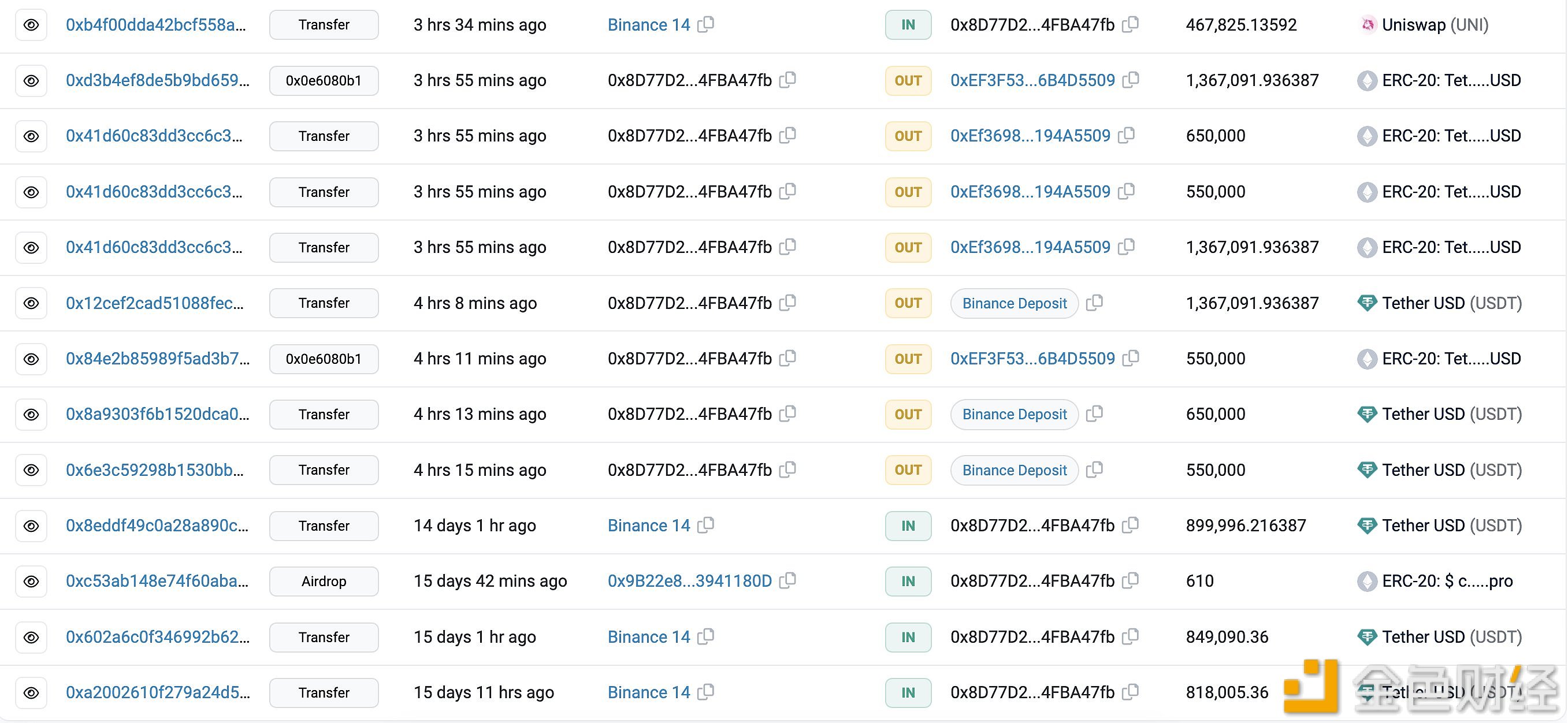Open transaction 0x12cef2cad51088fec
Screen dimensions: 1568x723
point(155,303)
